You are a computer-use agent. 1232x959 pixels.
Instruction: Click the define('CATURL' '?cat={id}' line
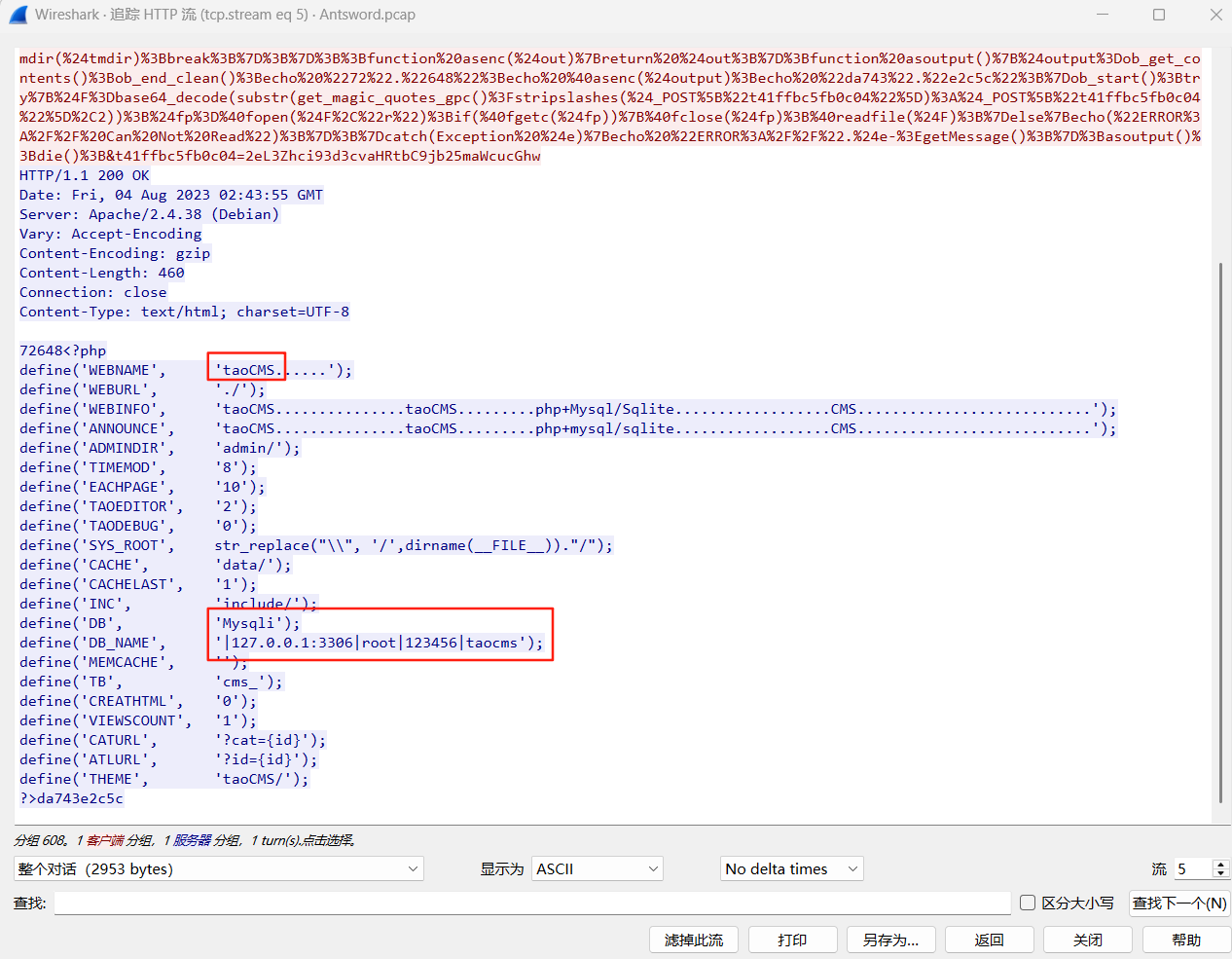[x=172, y=740]
